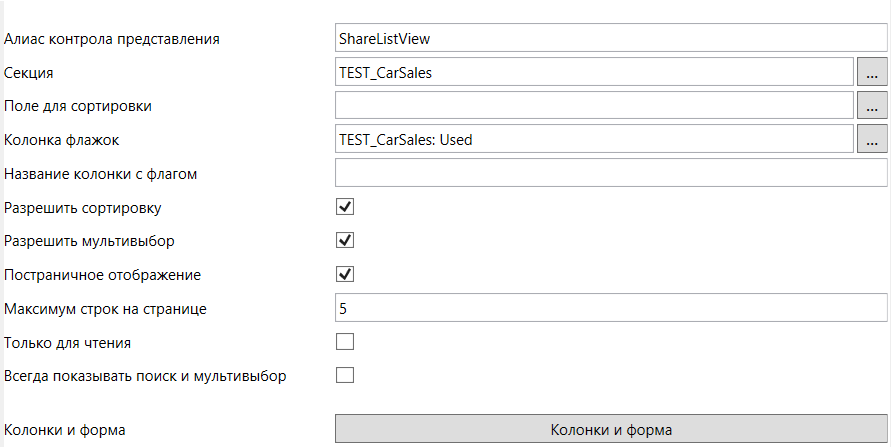Toggle the Постраничное отображение checkbox
Image resolution: width=891 pixels, height=447 pixels.
(345, 274)
